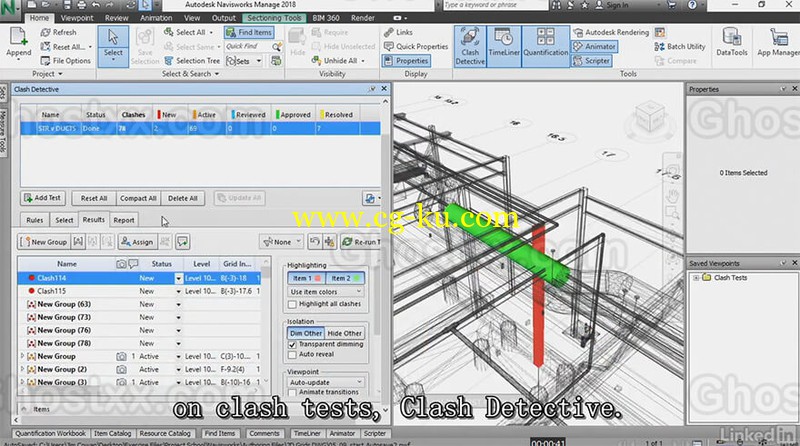Click the Add Test button
800x446 pixels.
coord(43,198)
